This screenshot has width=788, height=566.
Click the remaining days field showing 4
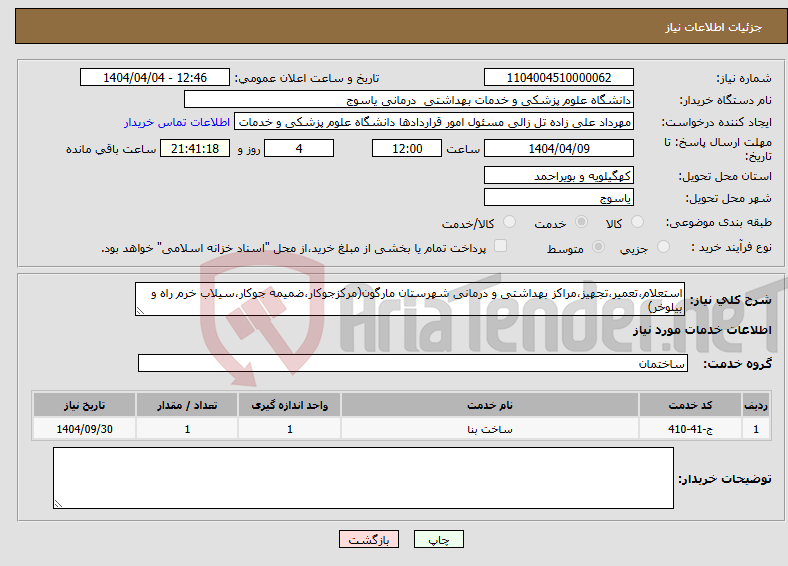point(299,148)
